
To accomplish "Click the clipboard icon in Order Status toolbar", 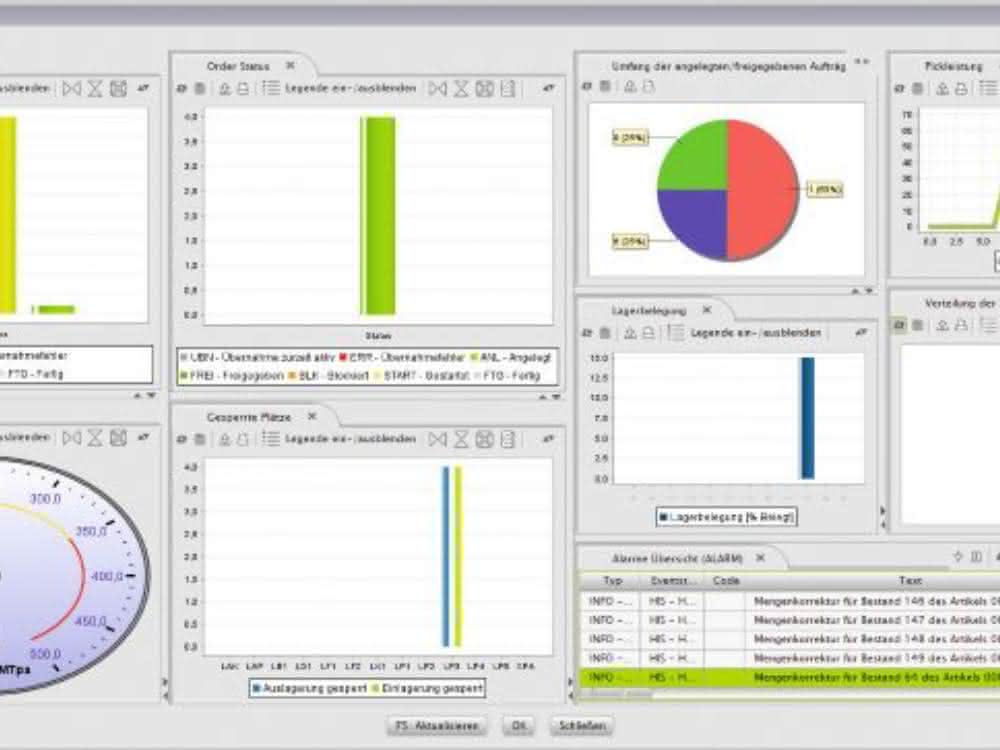I will coord(508,89).
